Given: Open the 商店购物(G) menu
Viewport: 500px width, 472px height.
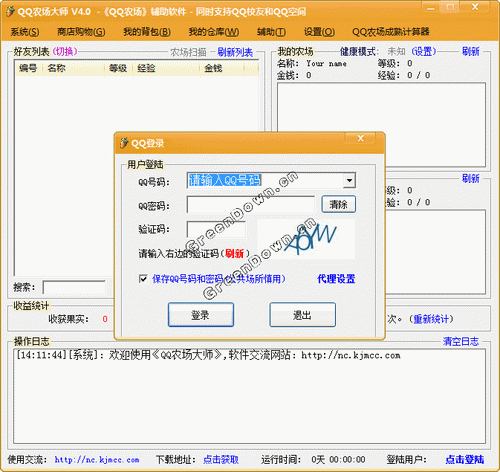Looking at the screenshot, I should coord(81,32).
